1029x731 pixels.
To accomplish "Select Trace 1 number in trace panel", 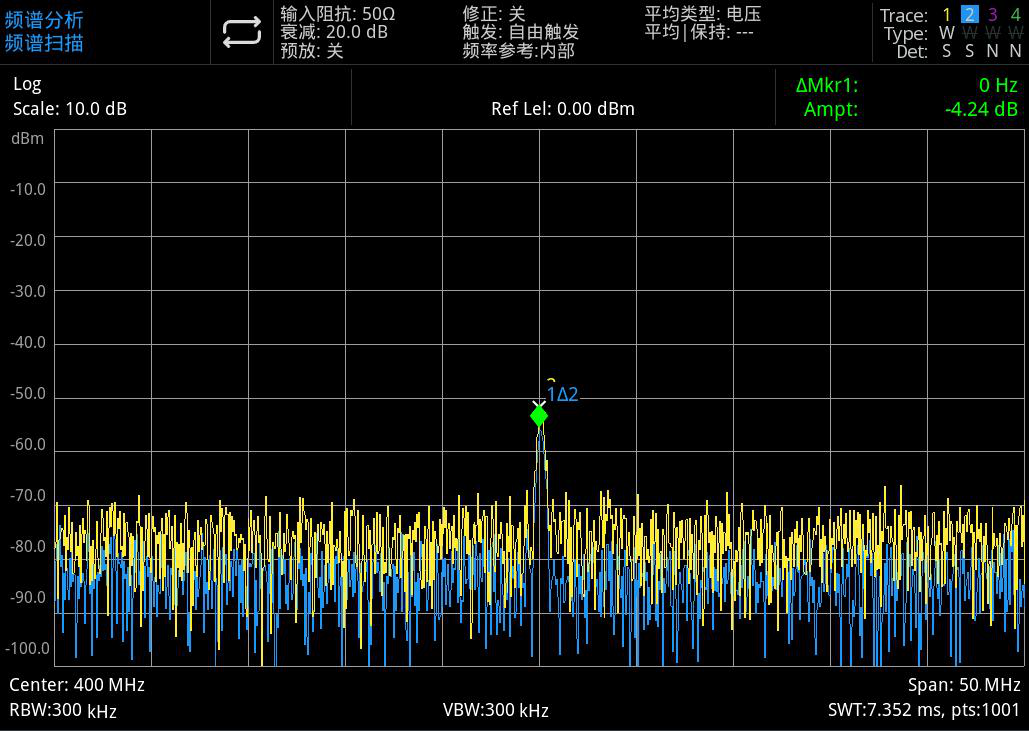I will tap(946, 14).
